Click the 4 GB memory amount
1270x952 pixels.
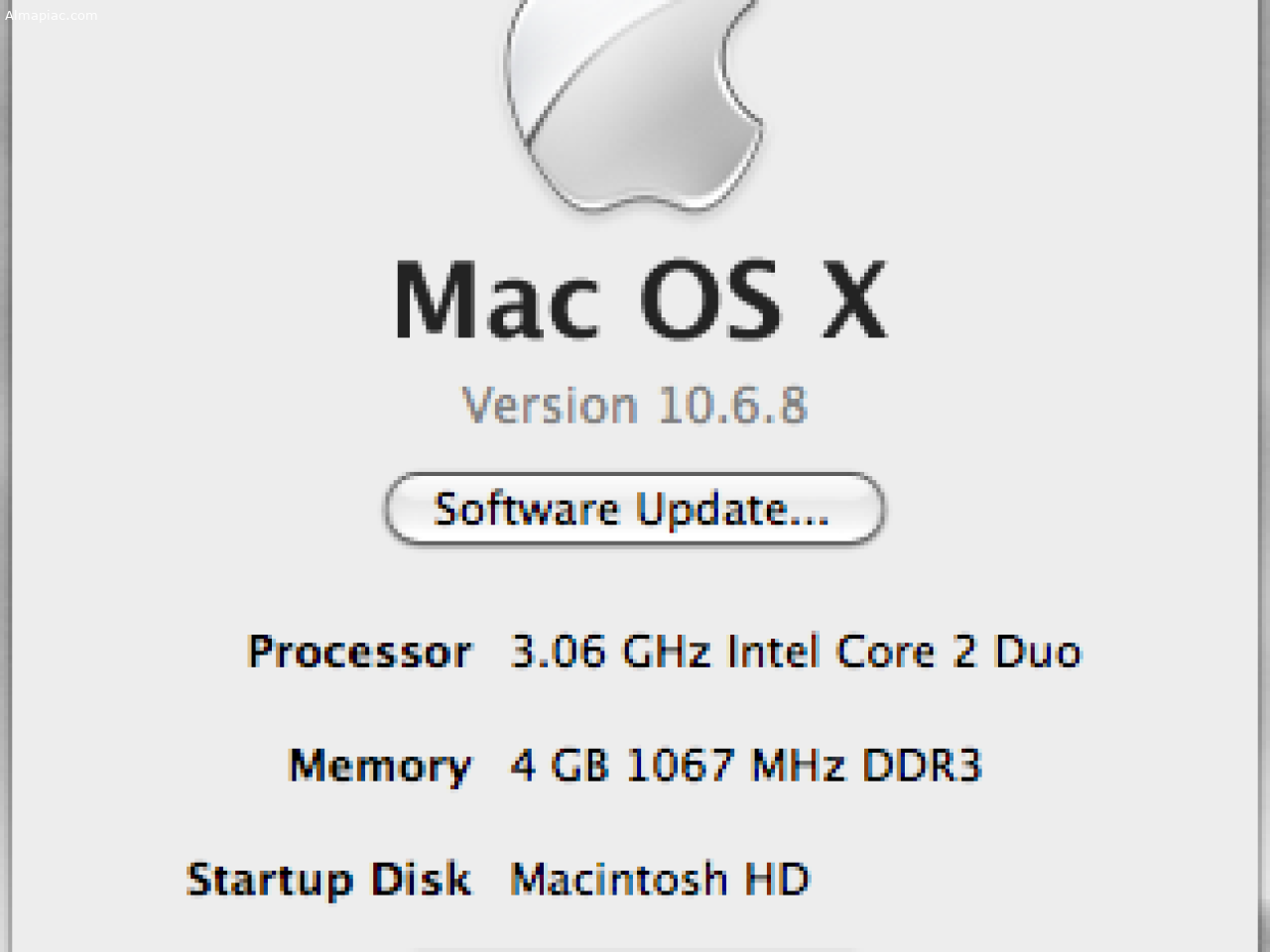click(x=560, y=766)
